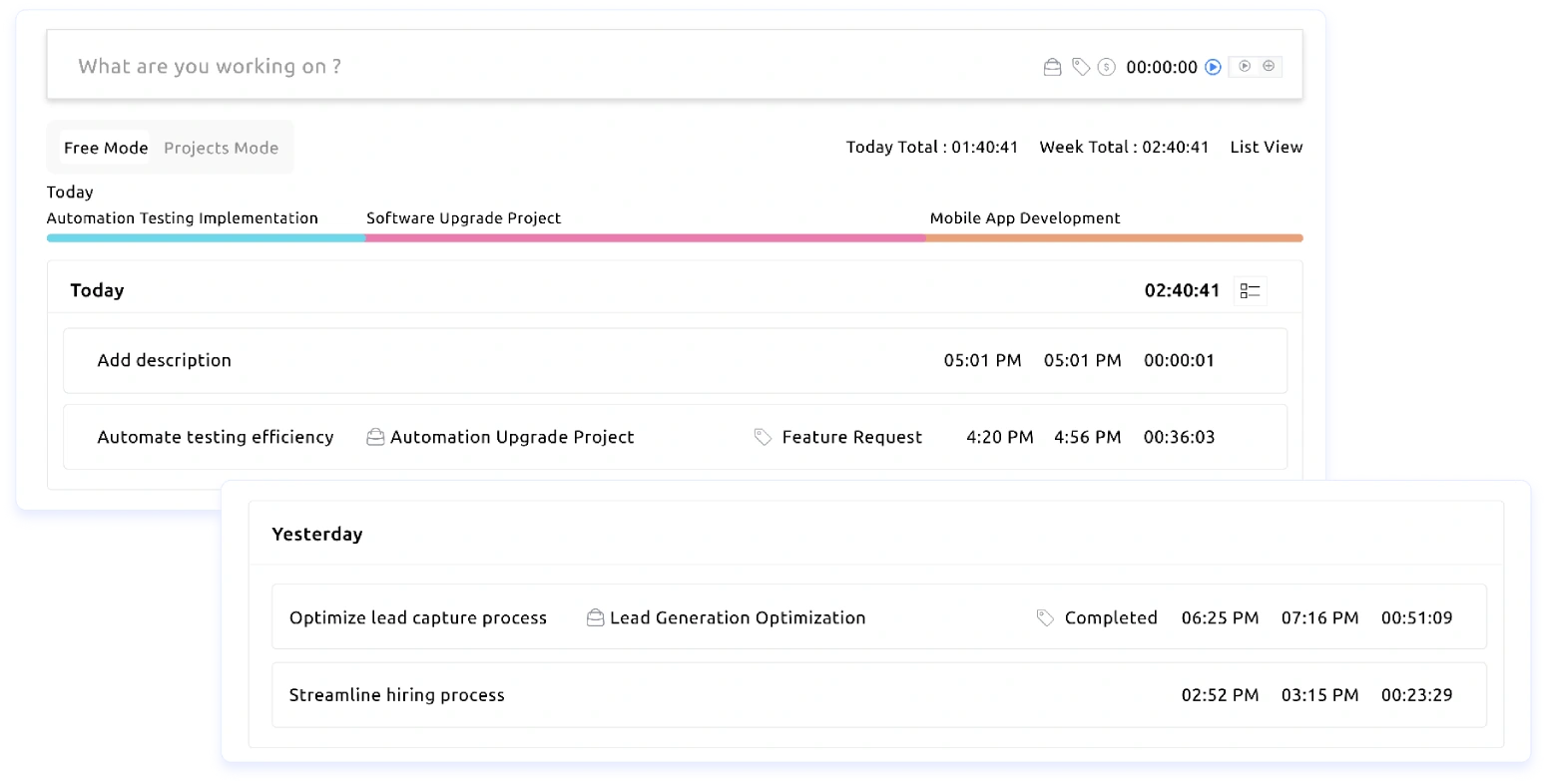
Task: Open the project selector briefcase icon
Action: coord(1052,66)
